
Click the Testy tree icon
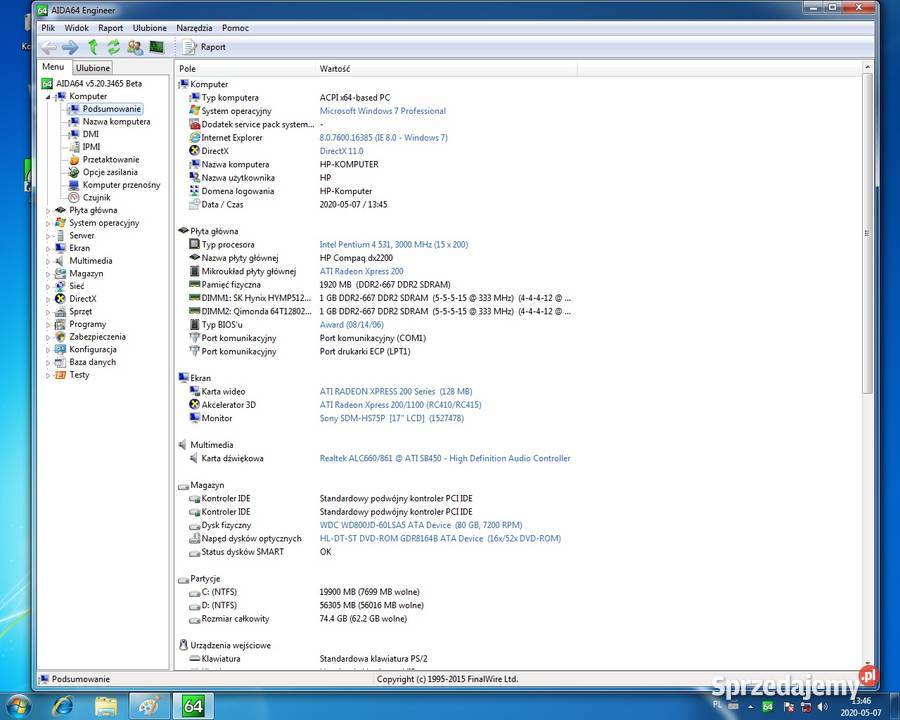60,375
